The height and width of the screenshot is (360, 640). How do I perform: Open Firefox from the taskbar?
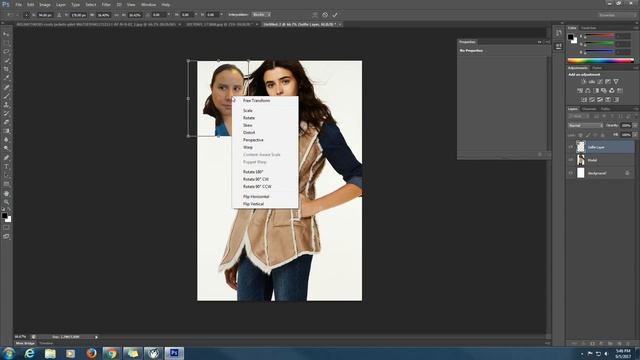(x=91, y=353)
